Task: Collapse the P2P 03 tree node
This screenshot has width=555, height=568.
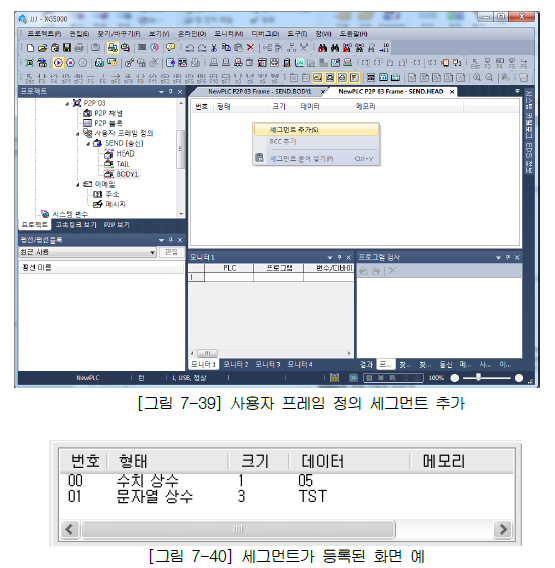Action: (67, 104)
